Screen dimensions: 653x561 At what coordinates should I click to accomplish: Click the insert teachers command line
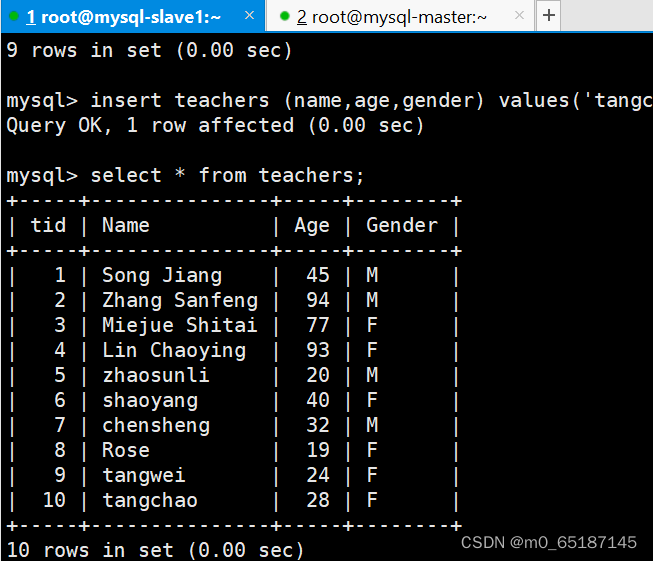tap(329, 100)
